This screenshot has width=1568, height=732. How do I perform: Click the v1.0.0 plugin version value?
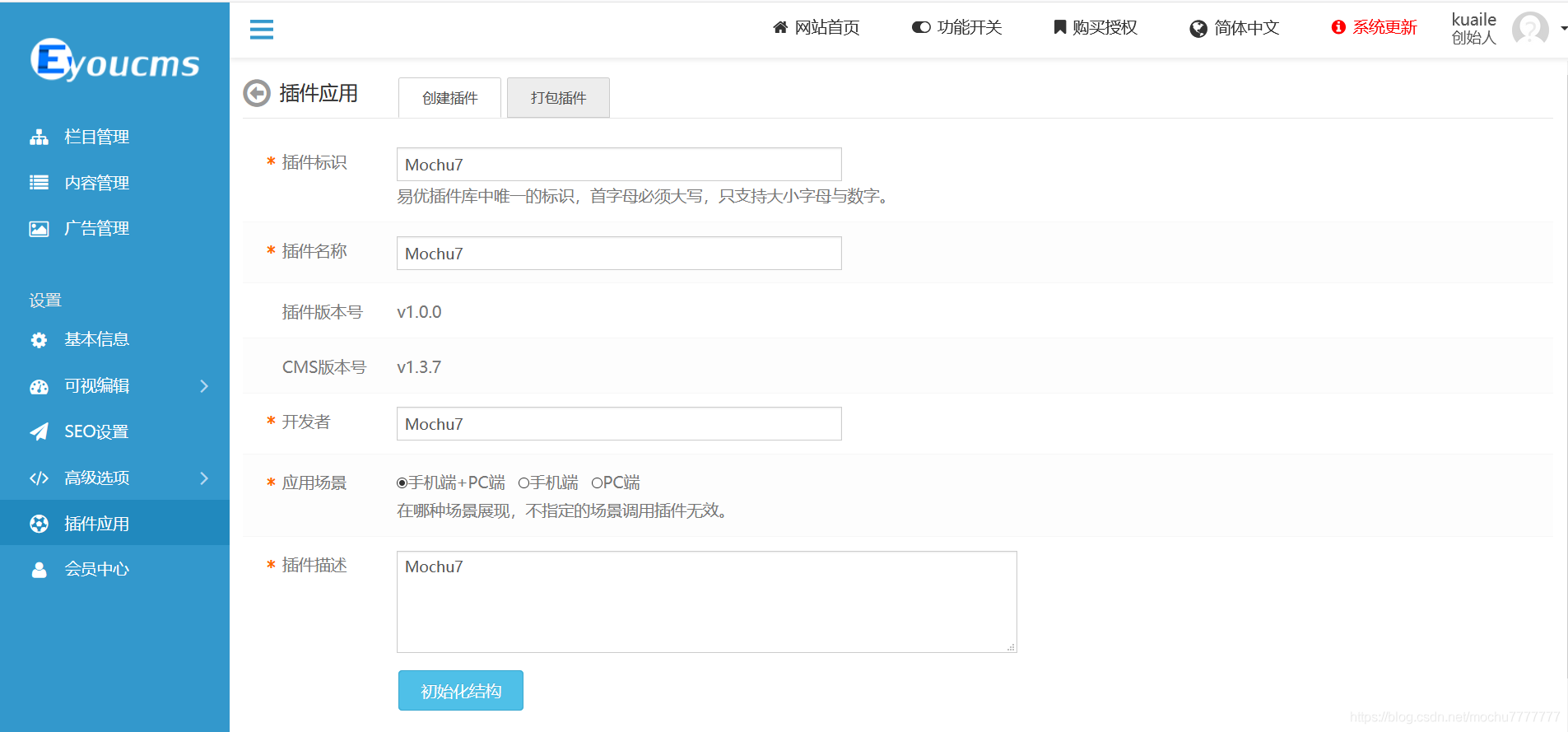419,312
